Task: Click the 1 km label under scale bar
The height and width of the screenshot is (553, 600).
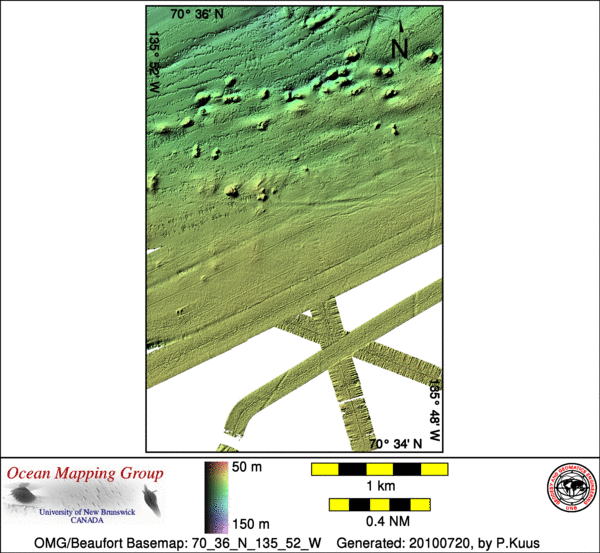Action: click(x=379, y=486)
